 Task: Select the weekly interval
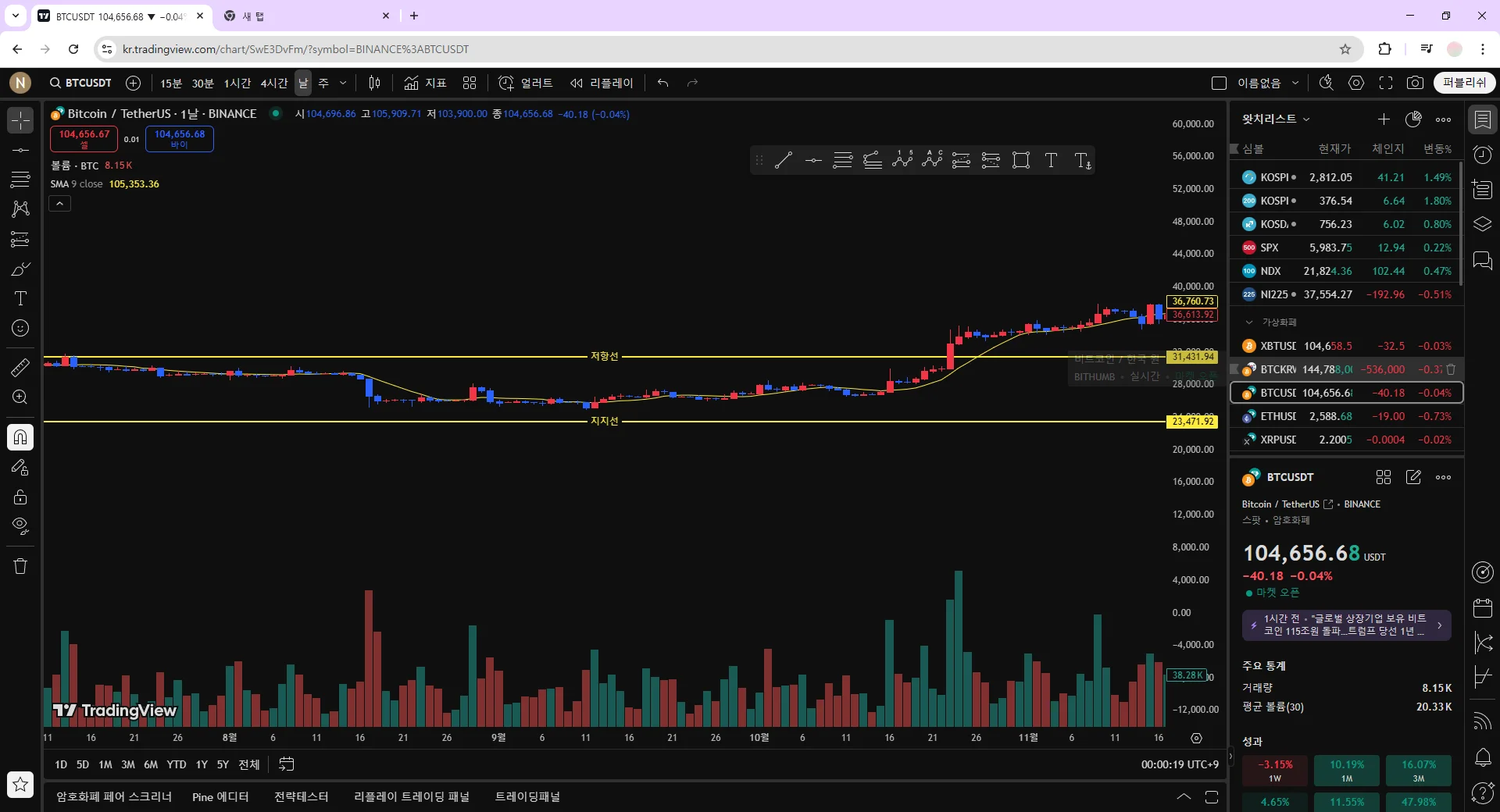(323, 83)
